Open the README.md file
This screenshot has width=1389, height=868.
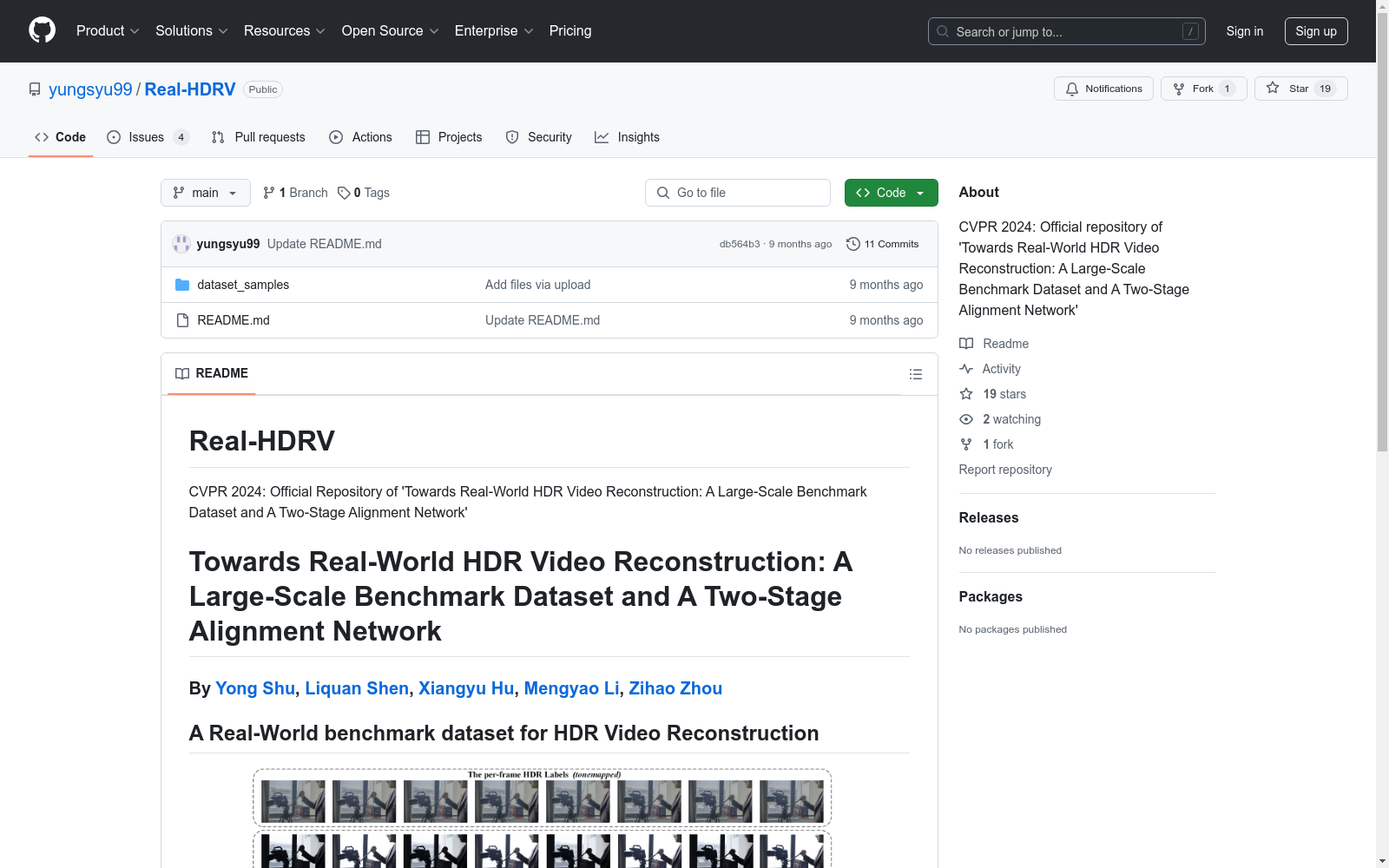tap(234, 320)
